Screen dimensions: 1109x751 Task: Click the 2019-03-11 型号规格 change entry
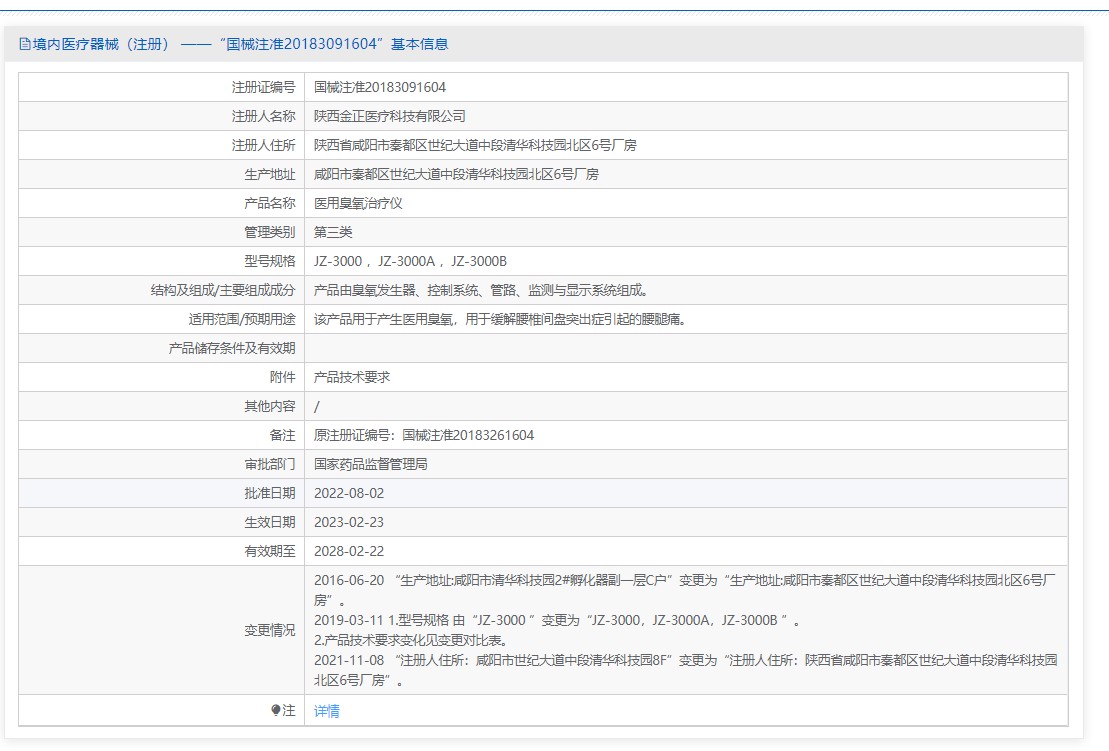557,620
